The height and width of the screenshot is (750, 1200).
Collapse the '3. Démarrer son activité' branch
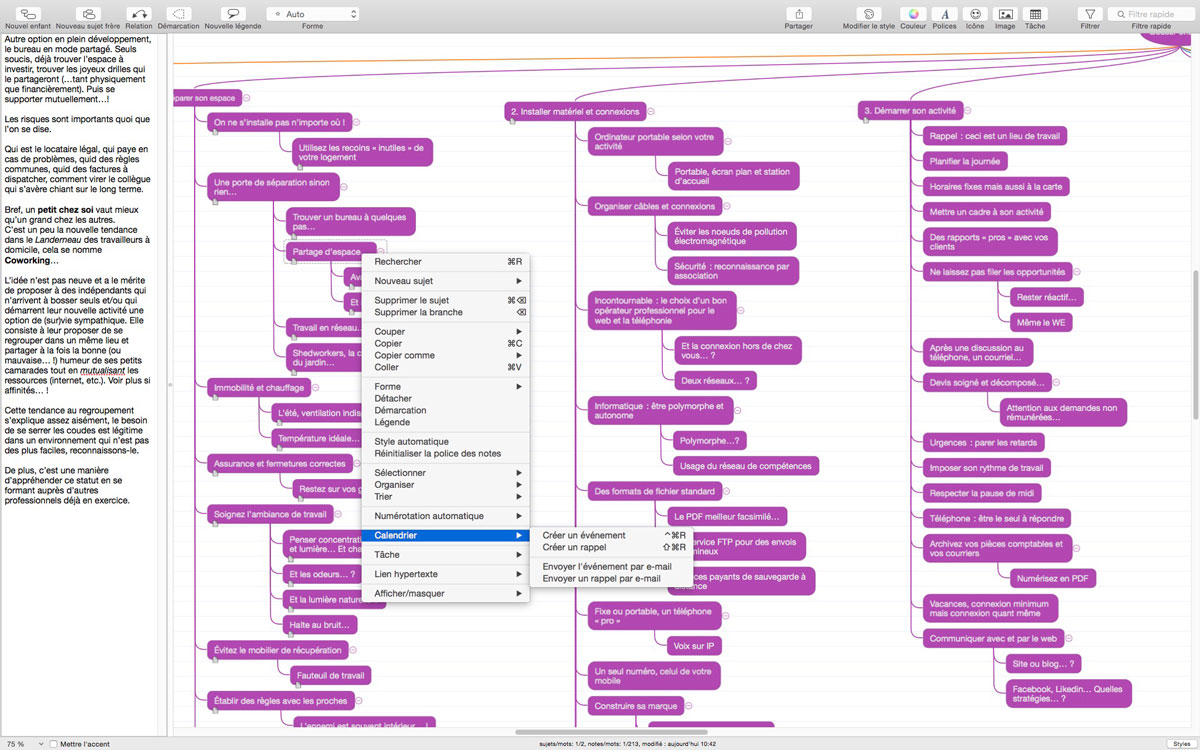tap(968, 111)
